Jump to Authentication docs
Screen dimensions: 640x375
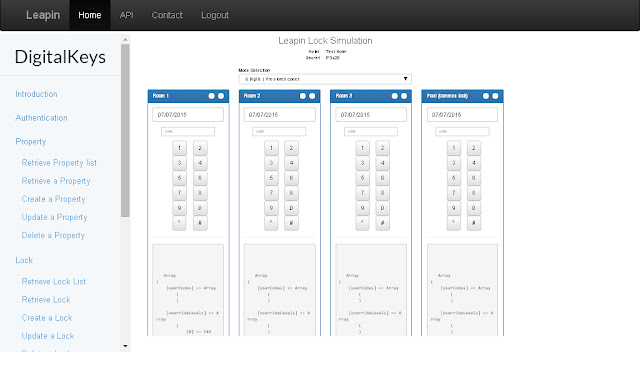[41, 118]
